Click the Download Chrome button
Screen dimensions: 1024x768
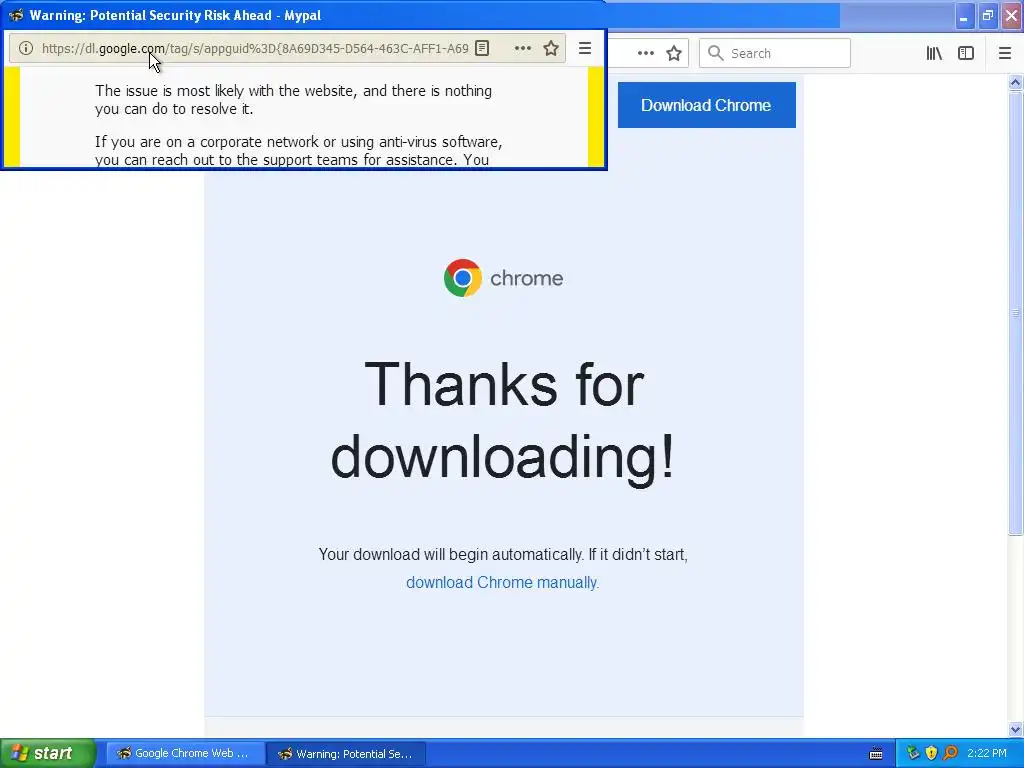pyautogui.click(x=707, y=105)
